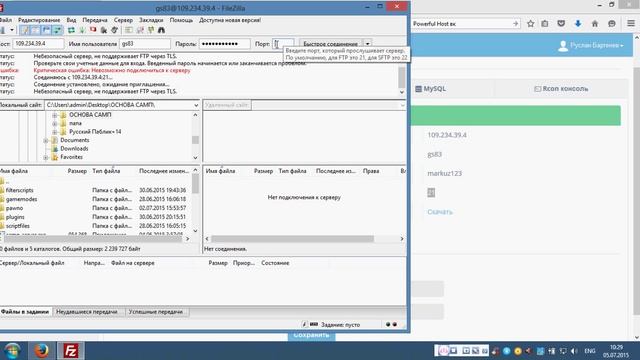Select the scriptfiles folder row
This screenshot has width=640, height=360.
[x=95, y=226]
